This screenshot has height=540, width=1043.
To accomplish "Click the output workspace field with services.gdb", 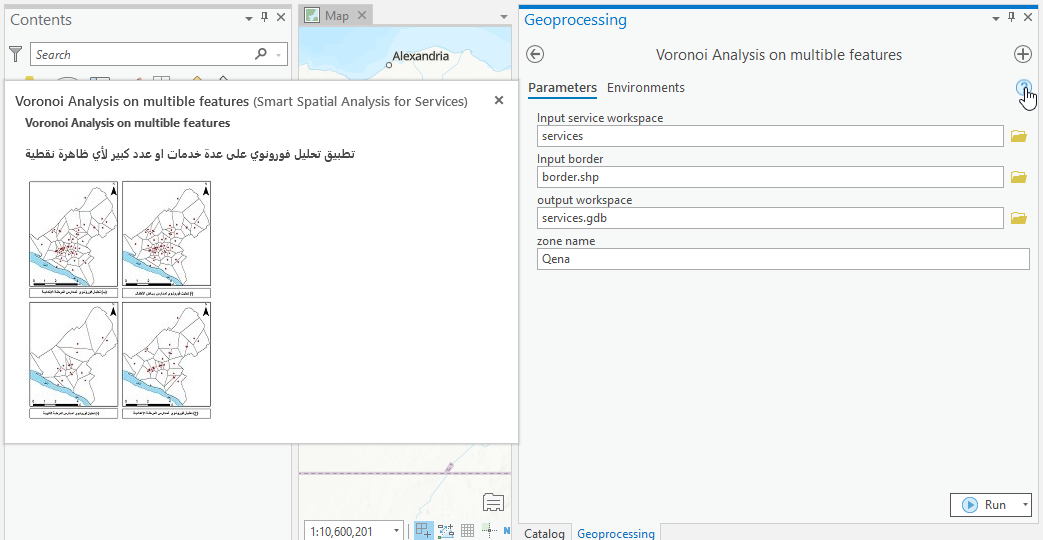I will 770,218.
